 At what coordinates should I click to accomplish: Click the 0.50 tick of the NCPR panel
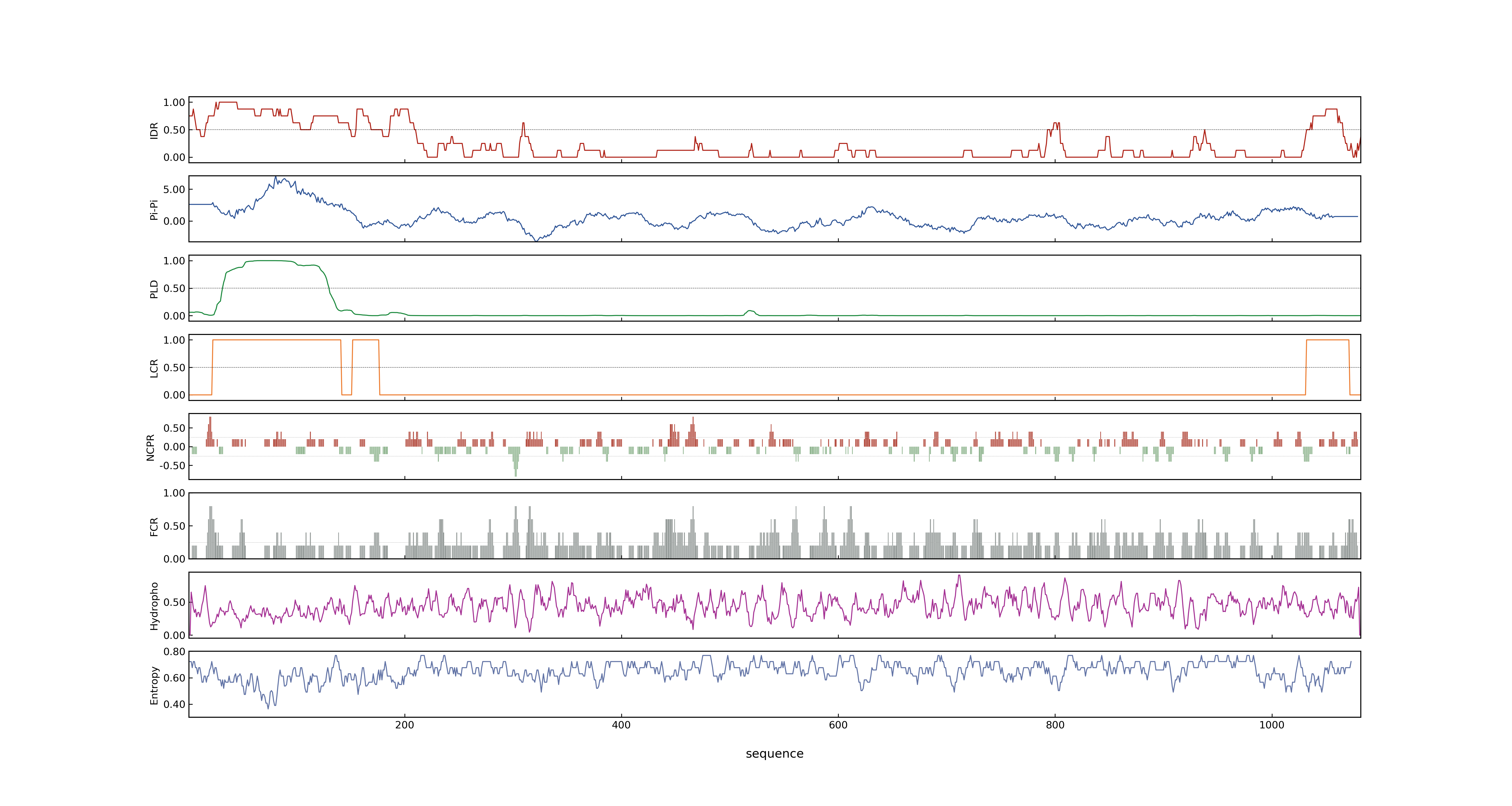[174, 428]
